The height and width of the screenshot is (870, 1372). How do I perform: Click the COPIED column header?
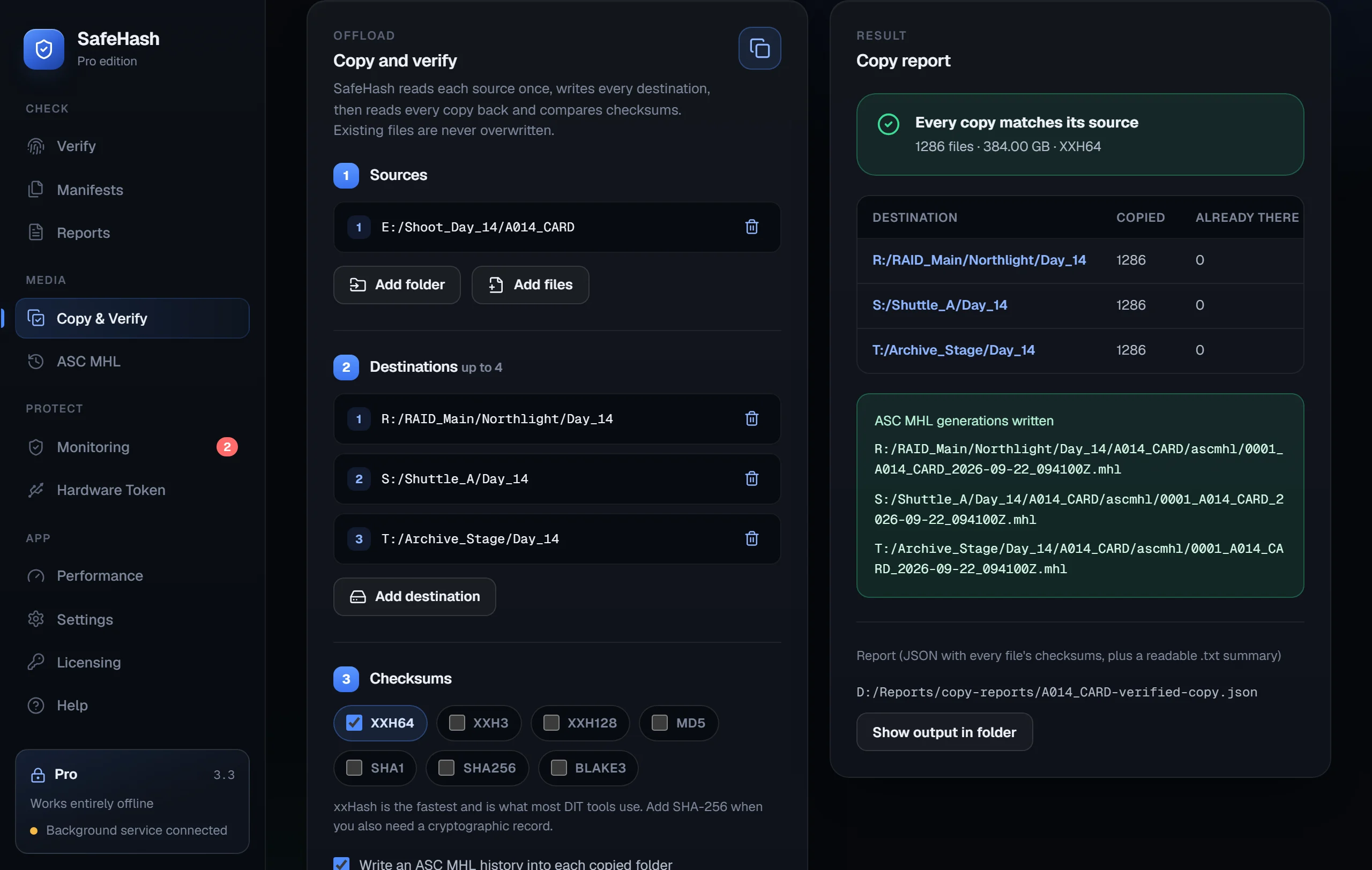[1140, 217]
